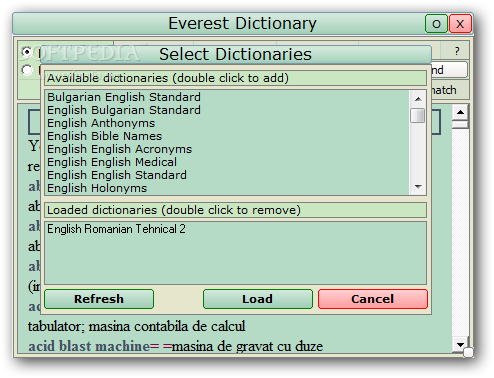Click the green O window button

click(436, 24)
